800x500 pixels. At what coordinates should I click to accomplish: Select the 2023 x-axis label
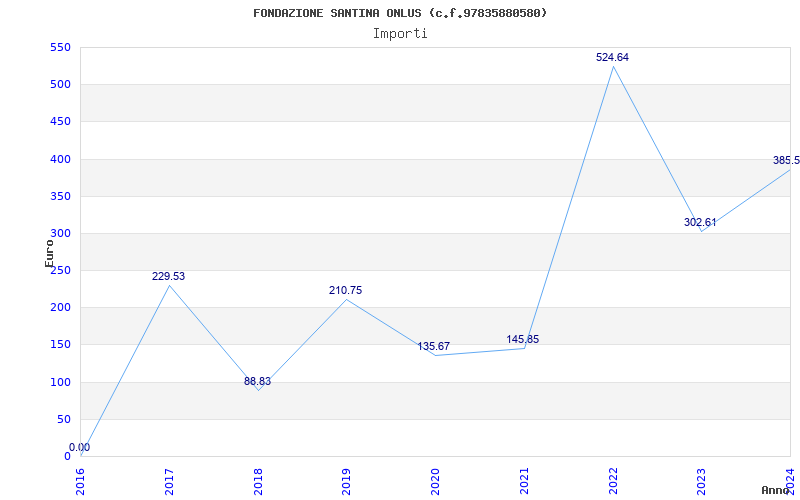(702, 481)
